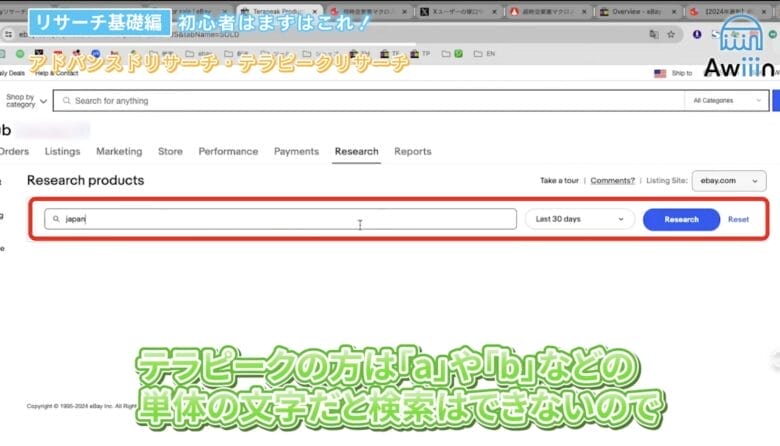Switch to the Marketing tab
Image resolution: width=780 pixels, height=446 pixels.
coord(119,151)
